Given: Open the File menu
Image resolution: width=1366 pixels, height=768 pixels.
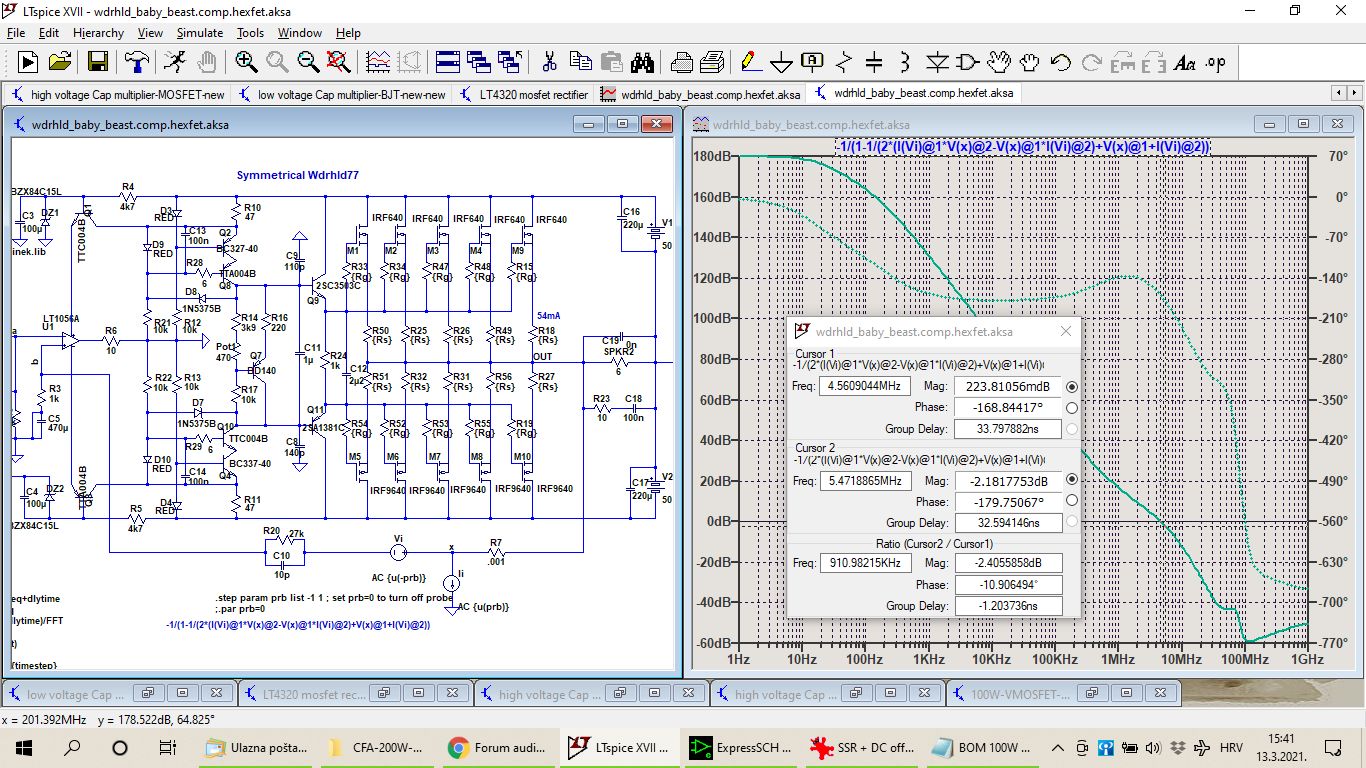Looking at the screenshot, I should (x=16, y=33).
